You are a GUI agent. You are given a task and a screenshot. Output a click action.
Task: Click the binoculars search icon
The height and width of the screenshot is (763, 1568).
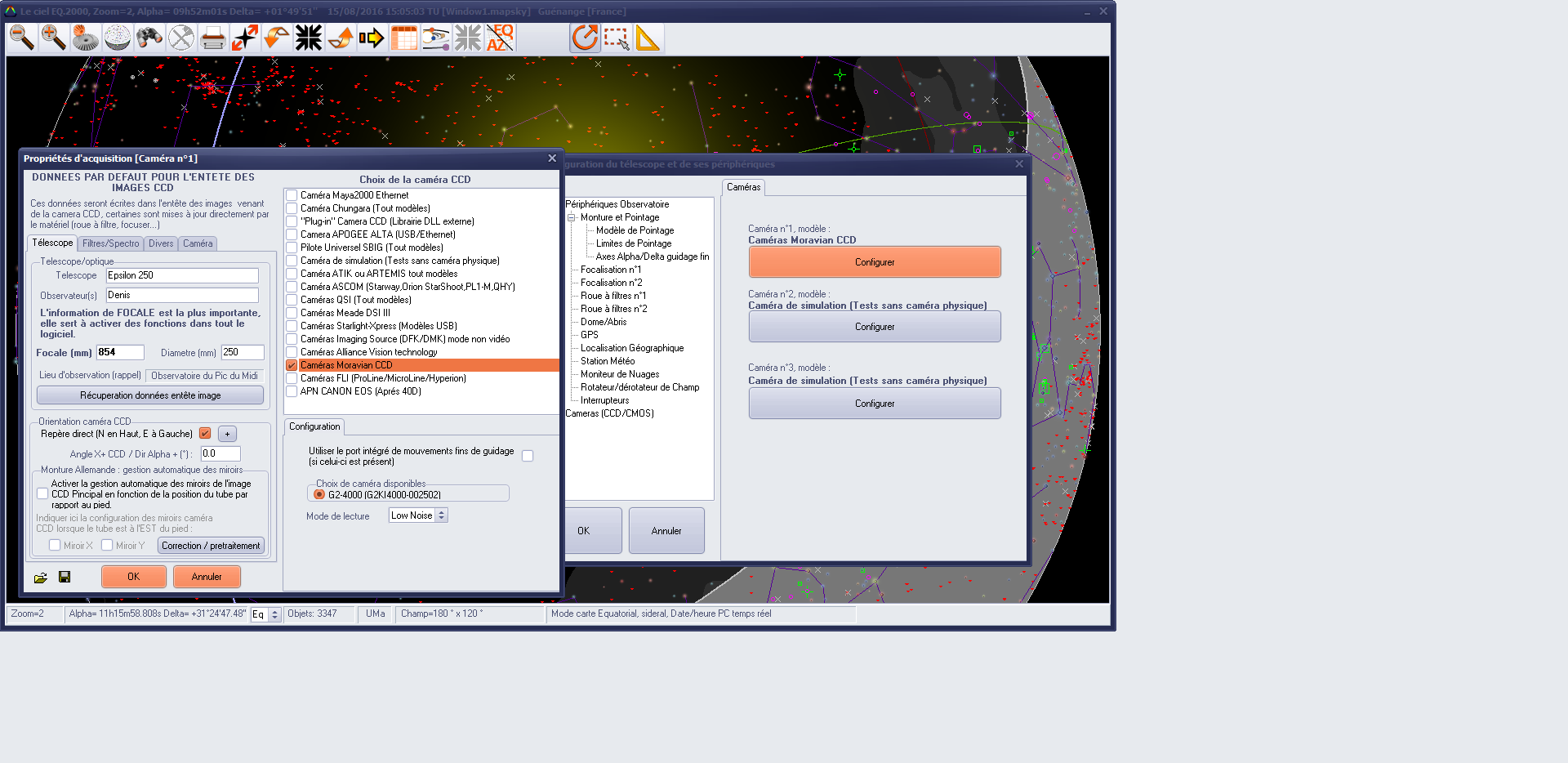tap(149, 38)
